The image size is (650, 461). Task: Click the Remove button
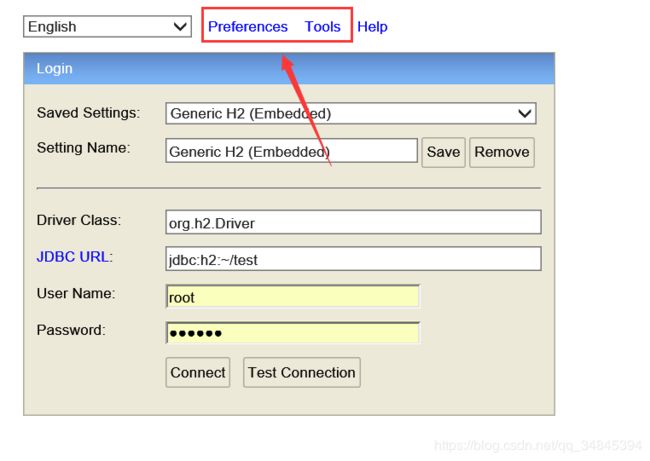(x=502, y=152)
